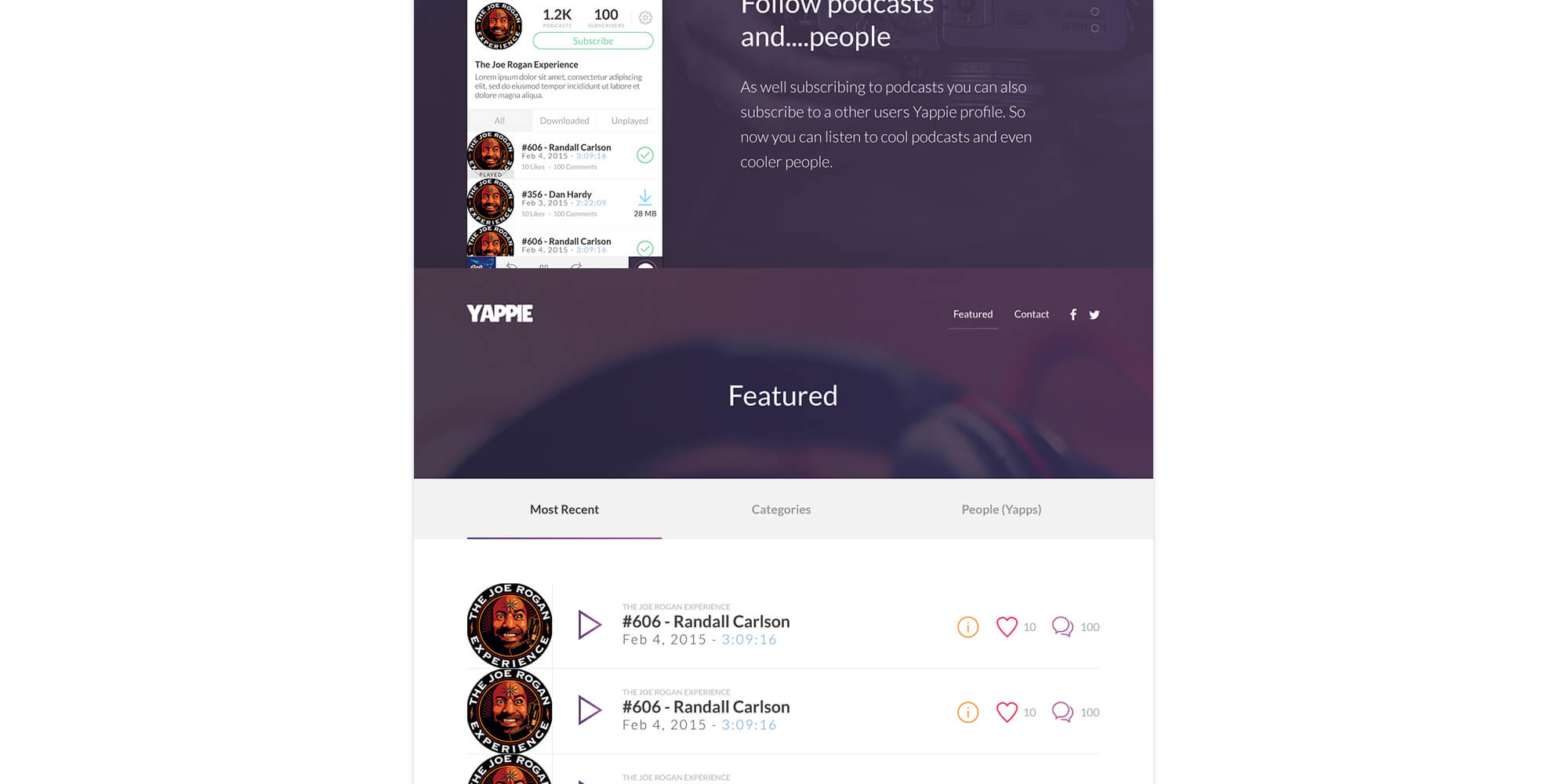Select the lower slider dot indicator
The image size is (1568, 784).
(x=1095, y=28)
